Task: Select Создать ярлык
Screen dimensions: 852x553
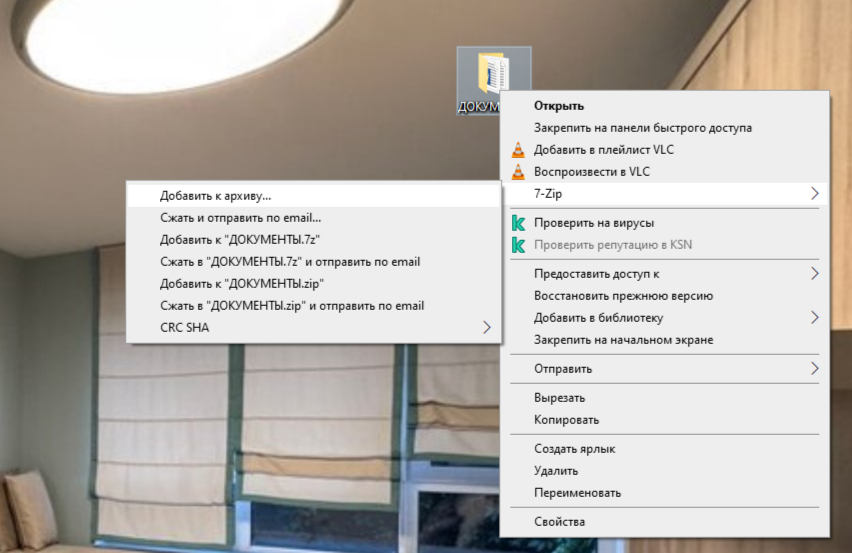Action: click(664, 449)
